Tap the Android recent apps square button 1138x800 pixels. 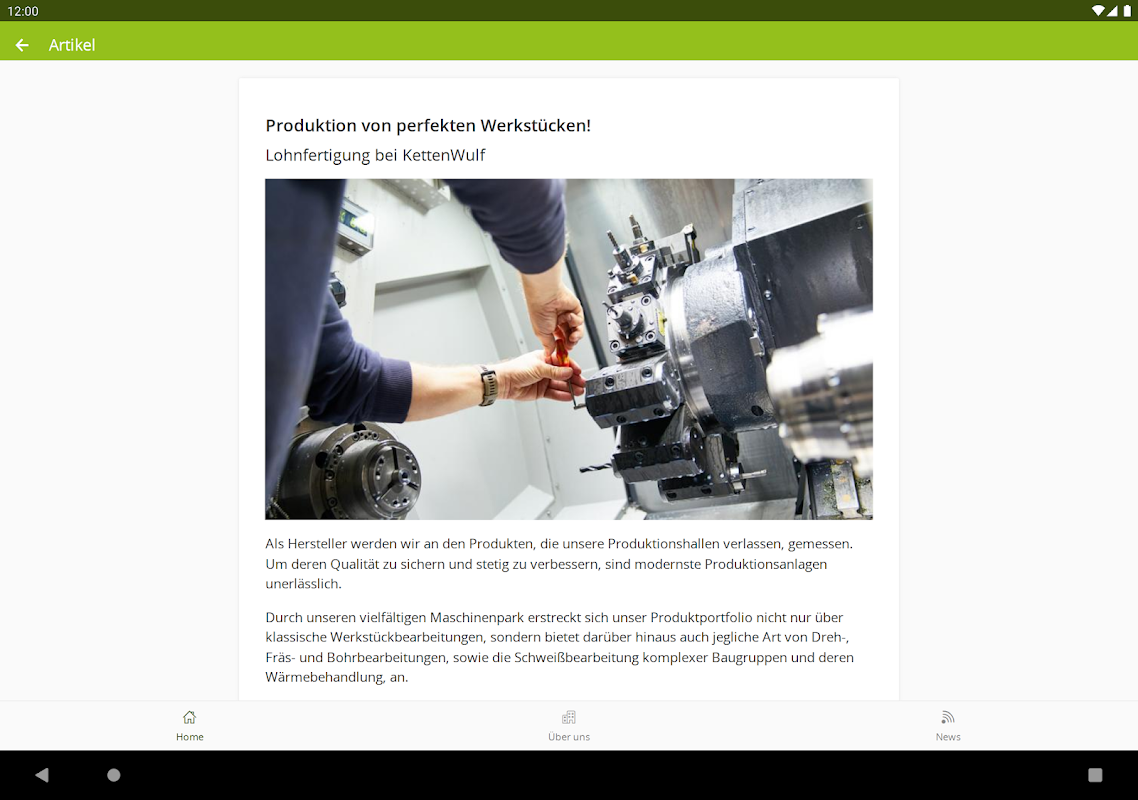coord(1095,775)
